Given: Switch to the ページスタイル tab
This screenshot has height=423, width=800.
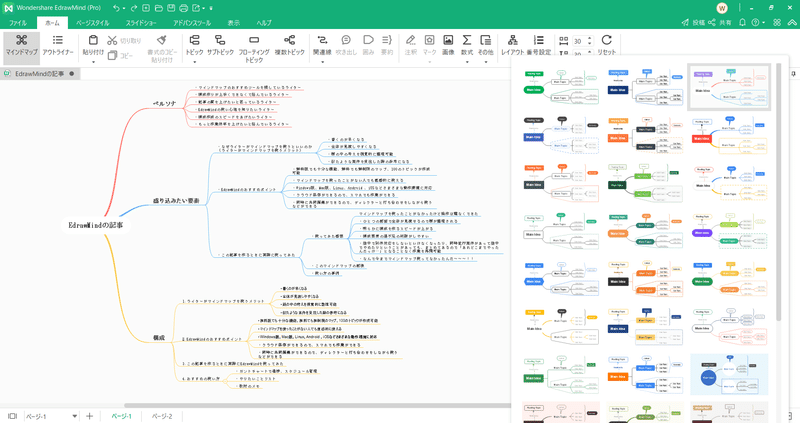Looking at the screenshot, I should (x=92, y=23).
